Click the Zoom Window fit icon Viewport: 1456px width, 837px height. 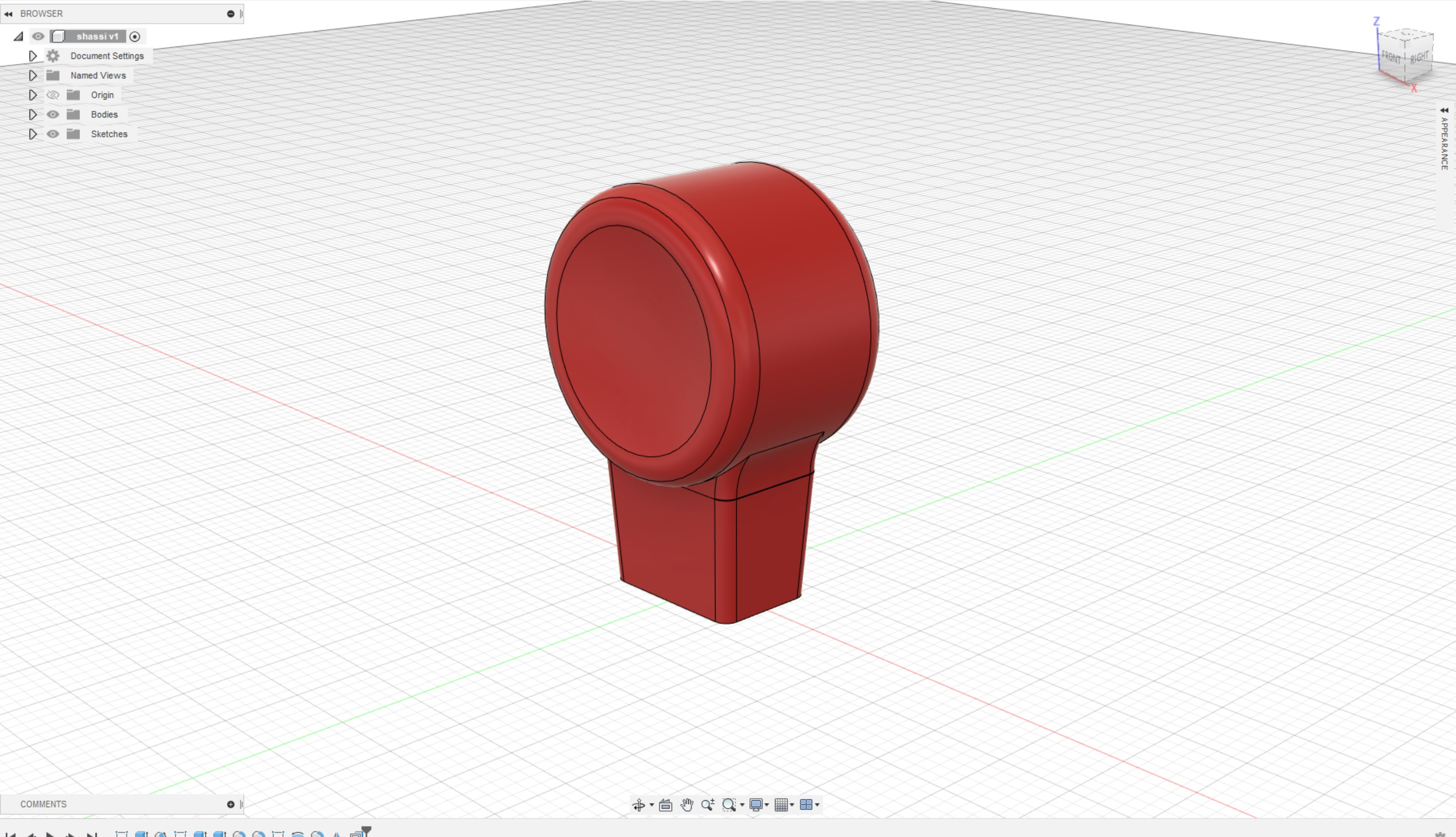[x=729, y=805]
